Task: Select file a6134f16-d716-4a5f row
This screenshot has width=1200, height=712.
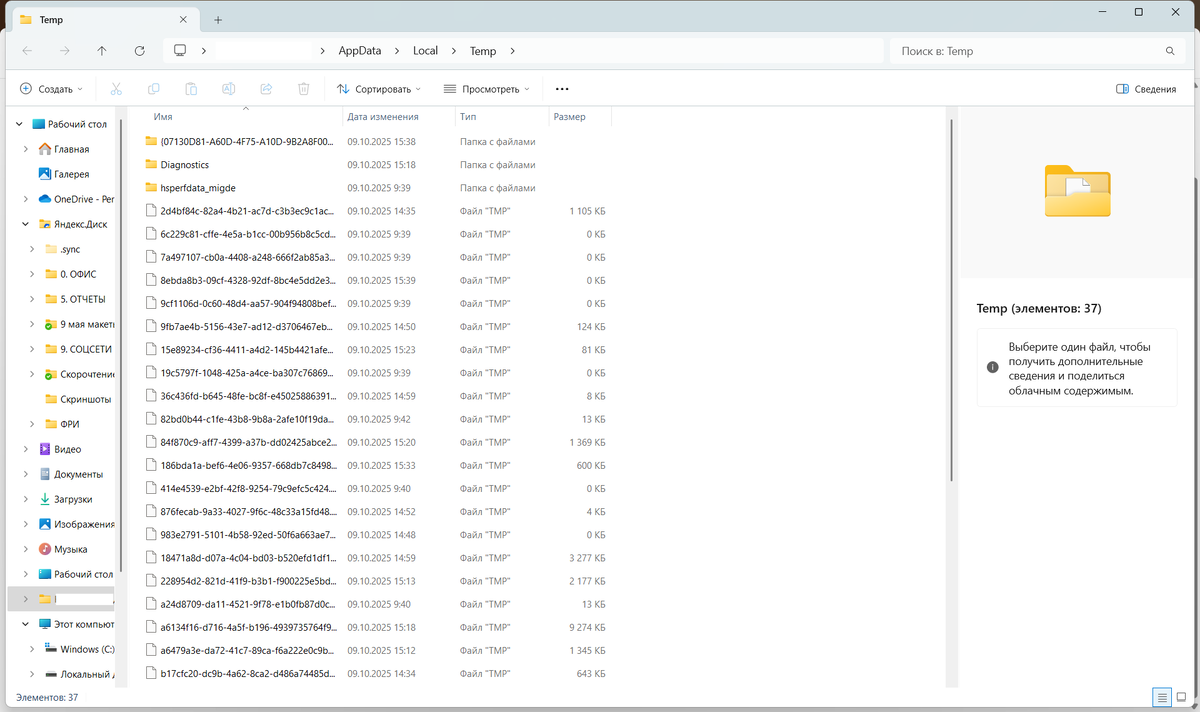Action: click(375, 627)
